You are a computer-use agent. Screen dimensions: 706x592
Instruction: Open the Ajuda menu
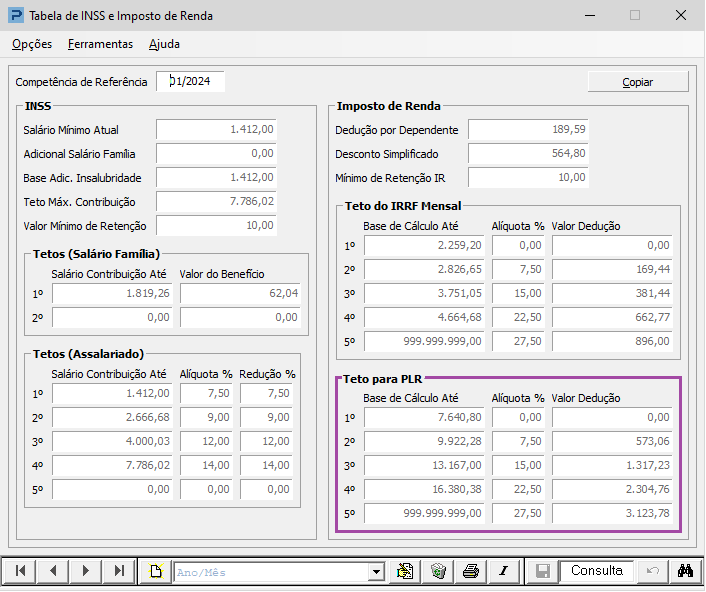(164, 44)
